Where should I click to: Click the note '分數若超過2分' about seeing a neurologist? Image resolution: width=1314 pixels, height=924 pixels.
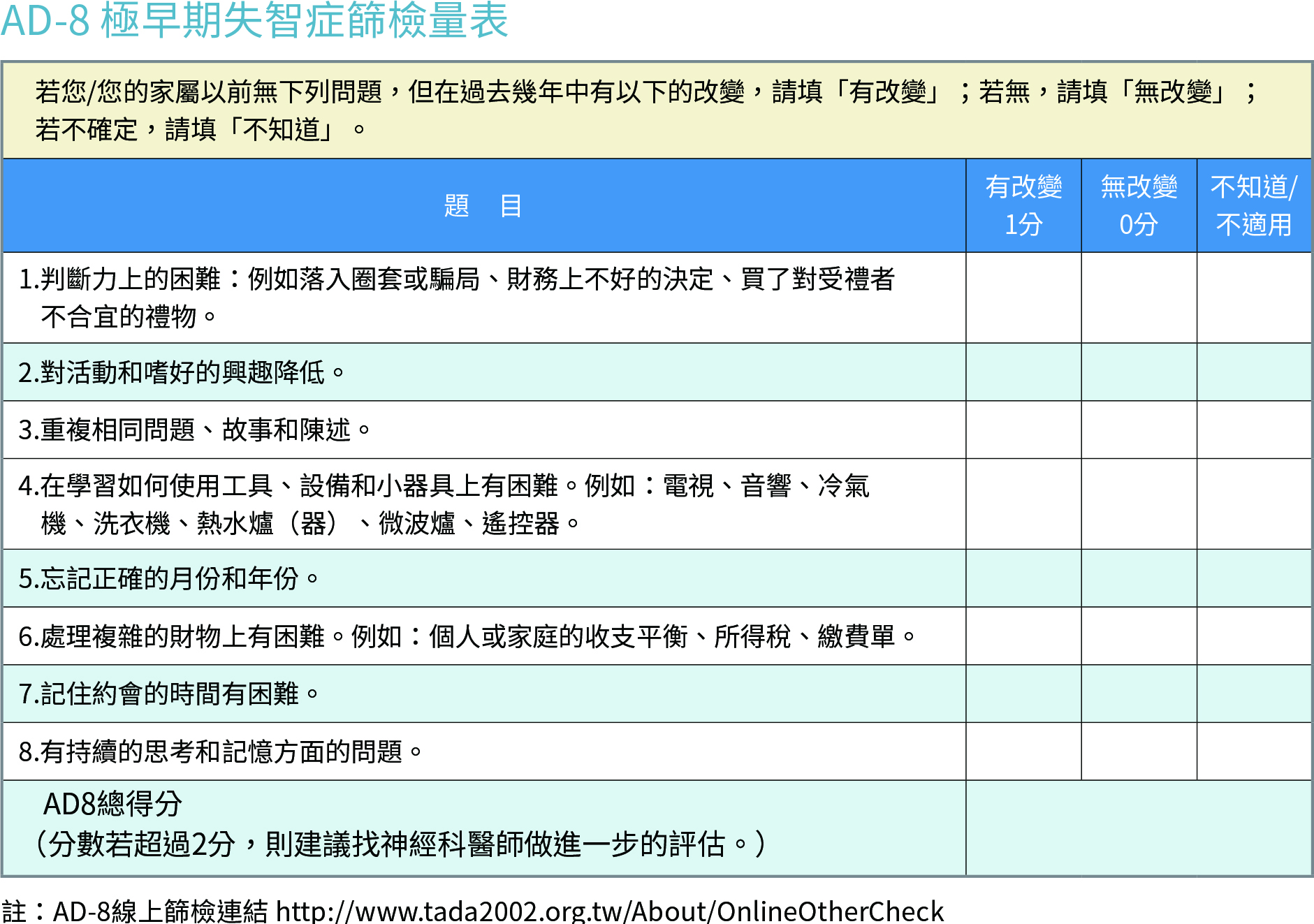point(142,844)
